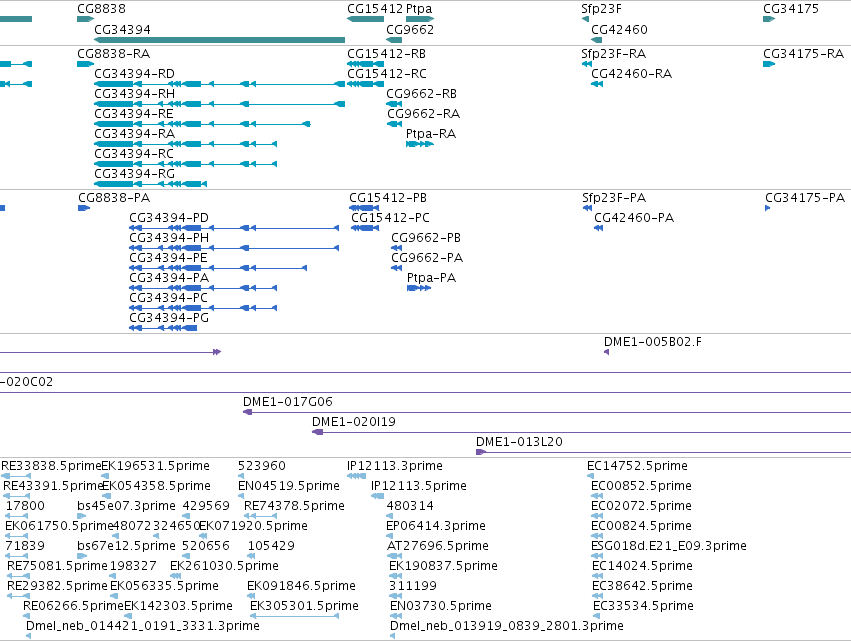This screenshot has width=851, height=641.
Task: Click the DME1-005B02.F feature
Action: coord(652,342)
